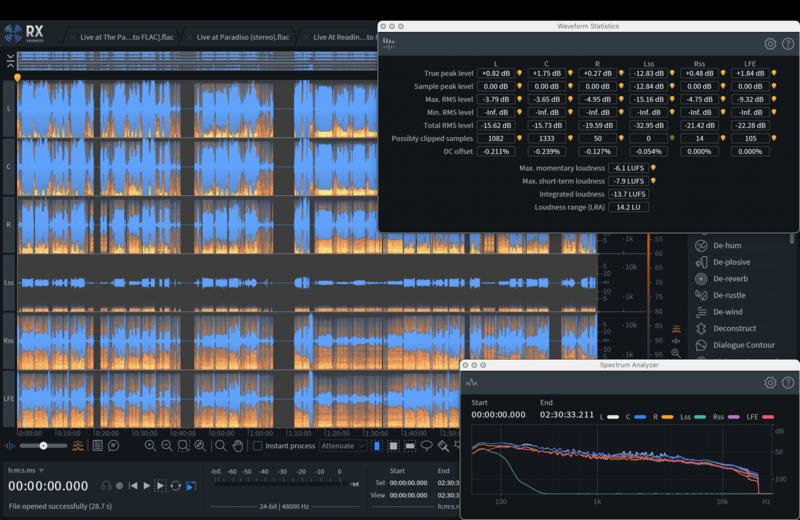Select the lasso selection tool

pyautogui.click(x=427, y=445)
